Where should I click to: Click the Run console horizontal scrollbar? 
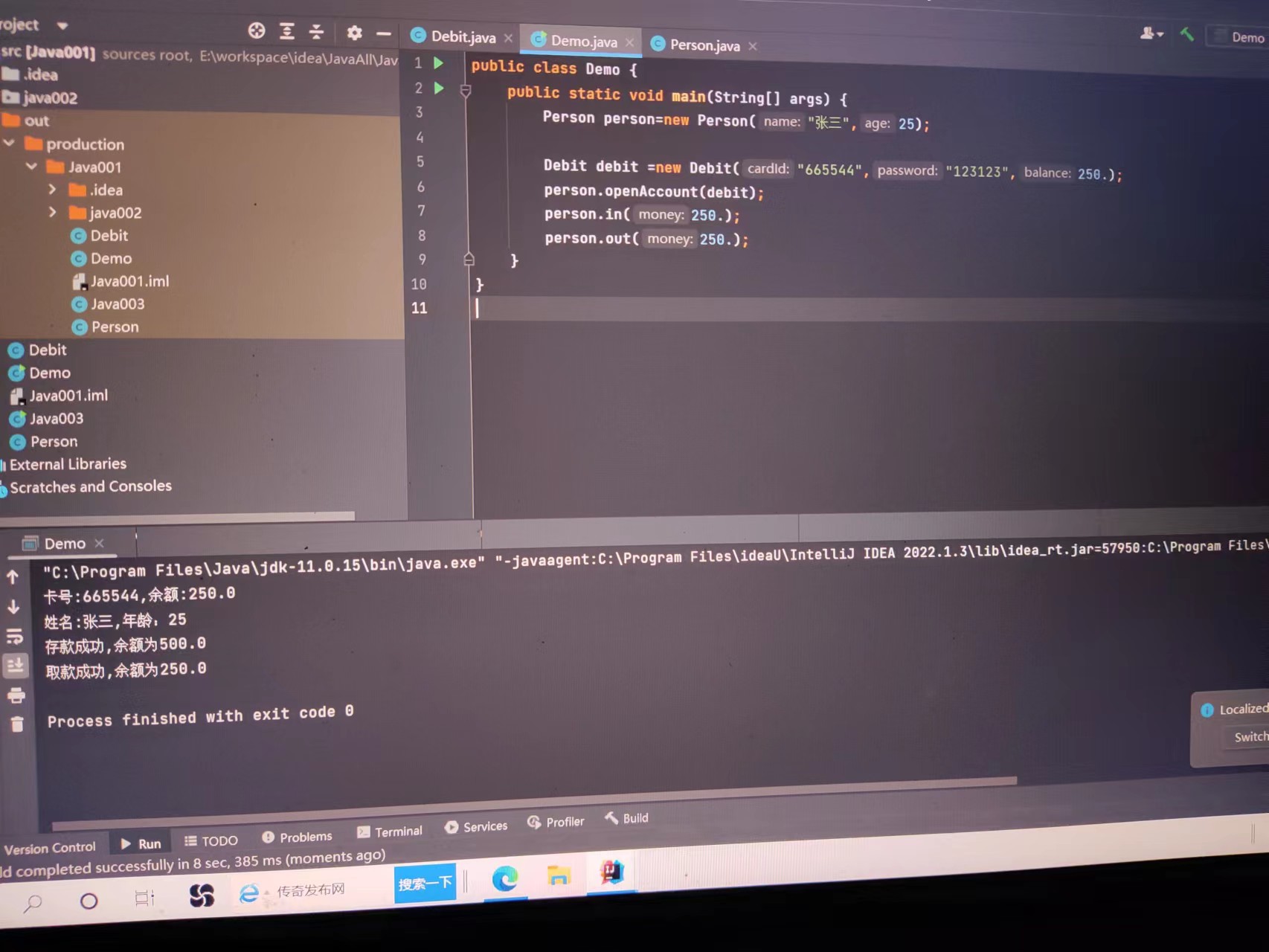[534, 803]
